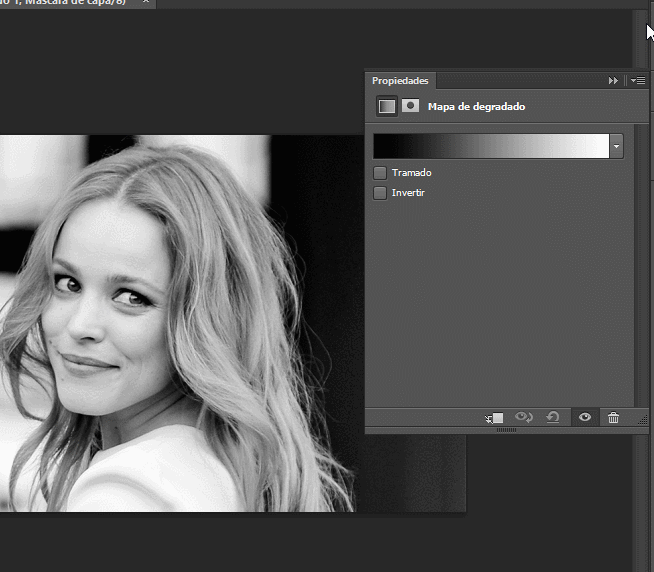Select the layer mask icon in Propiedades

(x=410, y=106)
